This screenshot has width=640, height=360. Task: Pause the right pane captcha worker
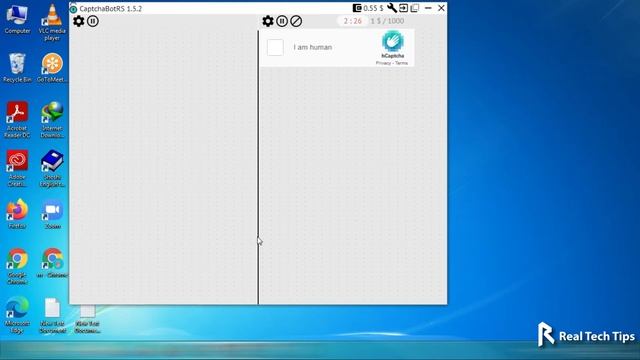[x=282, y=21]
